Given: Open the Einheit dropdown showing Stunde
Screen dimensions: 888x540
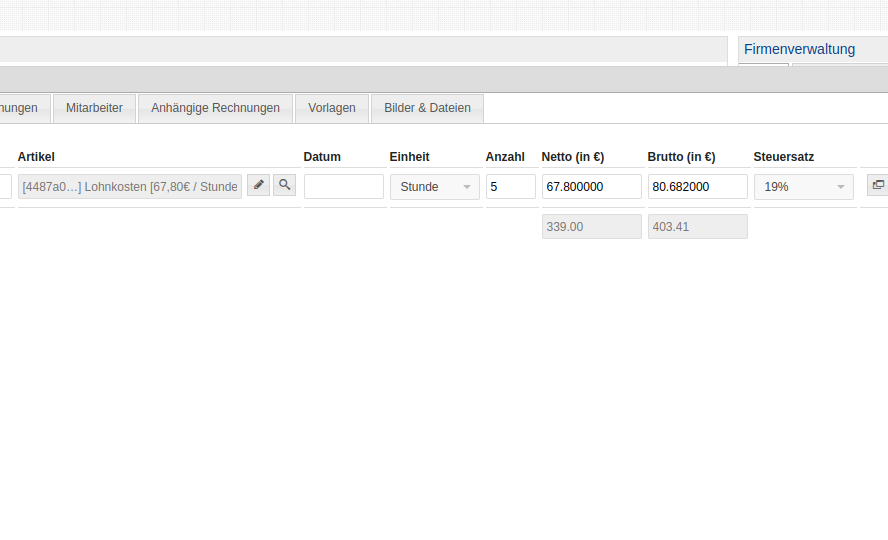Looking at the screenshot, I should click(435, 187).
